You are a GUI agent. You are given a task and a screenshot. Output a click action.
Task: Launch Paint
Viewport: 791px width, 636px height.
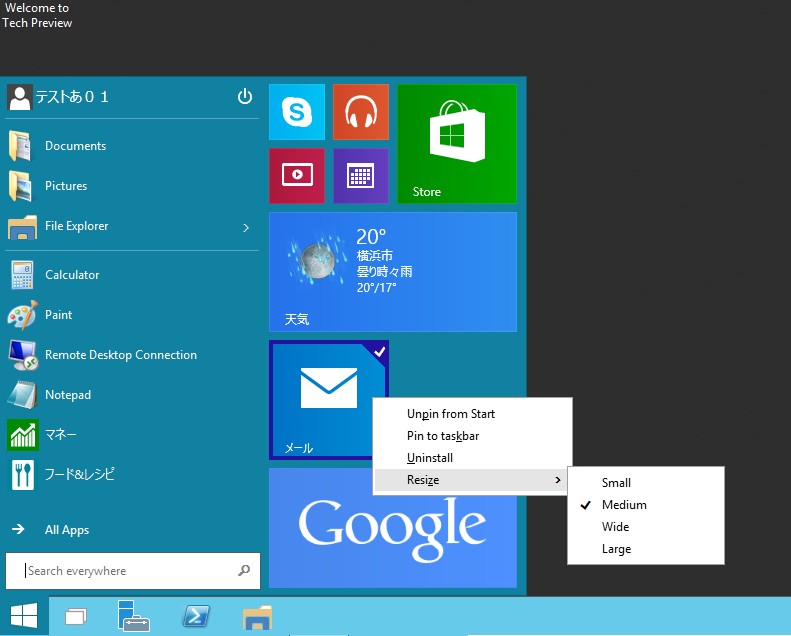(x=132, y=315)
